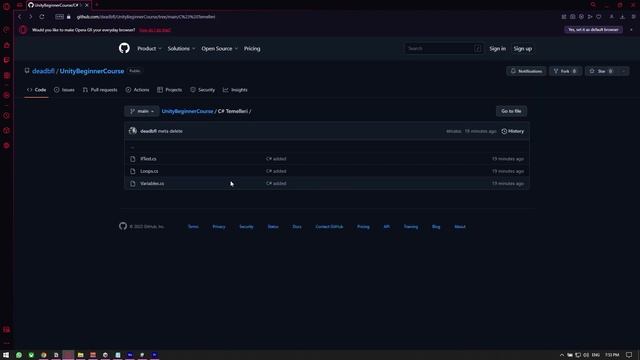Open the profile icon in browser toolbar

611,17
